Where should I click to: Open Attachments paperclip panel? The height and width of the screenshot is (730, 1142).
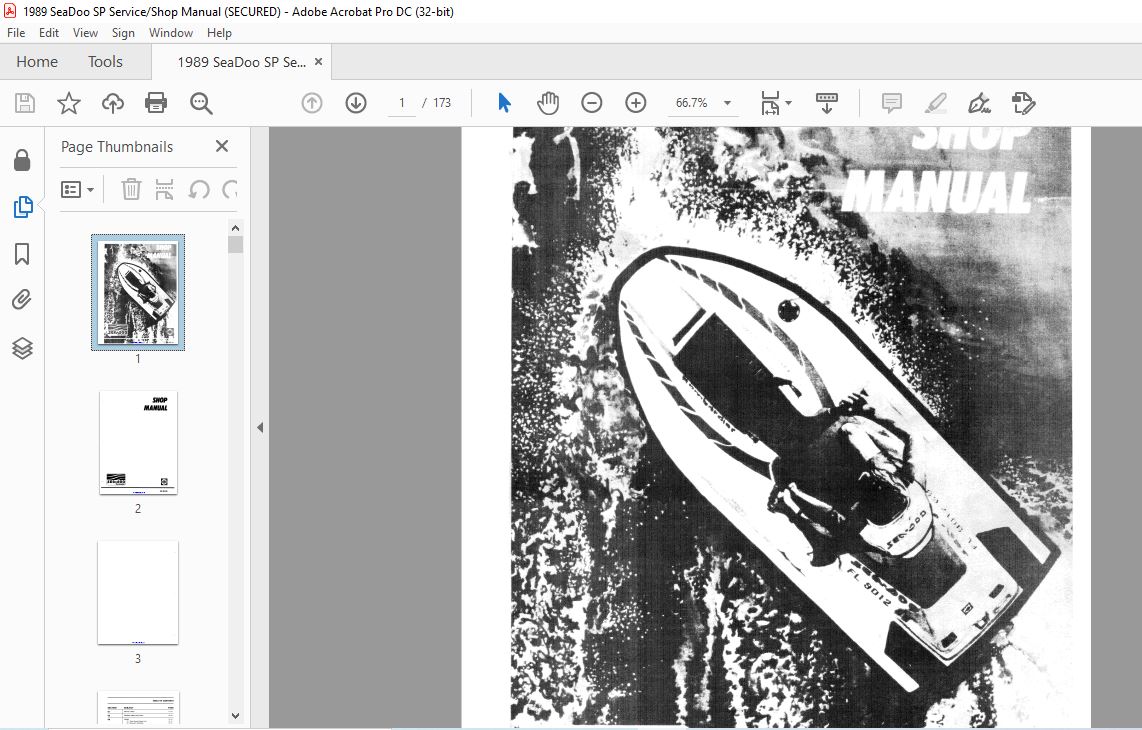(23, 300)
